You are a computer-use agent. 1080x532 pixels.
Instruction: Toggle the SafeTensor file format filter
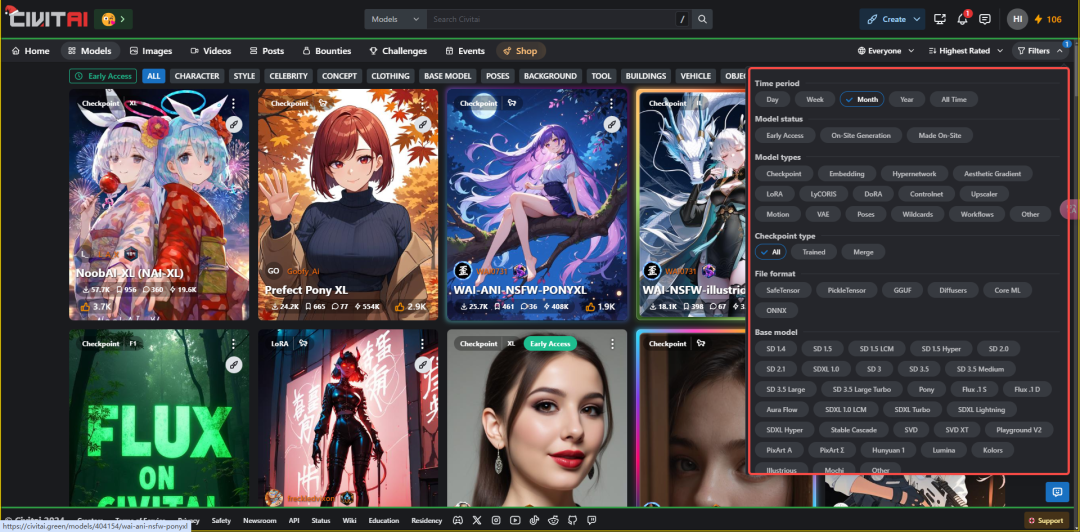[783, 290]
